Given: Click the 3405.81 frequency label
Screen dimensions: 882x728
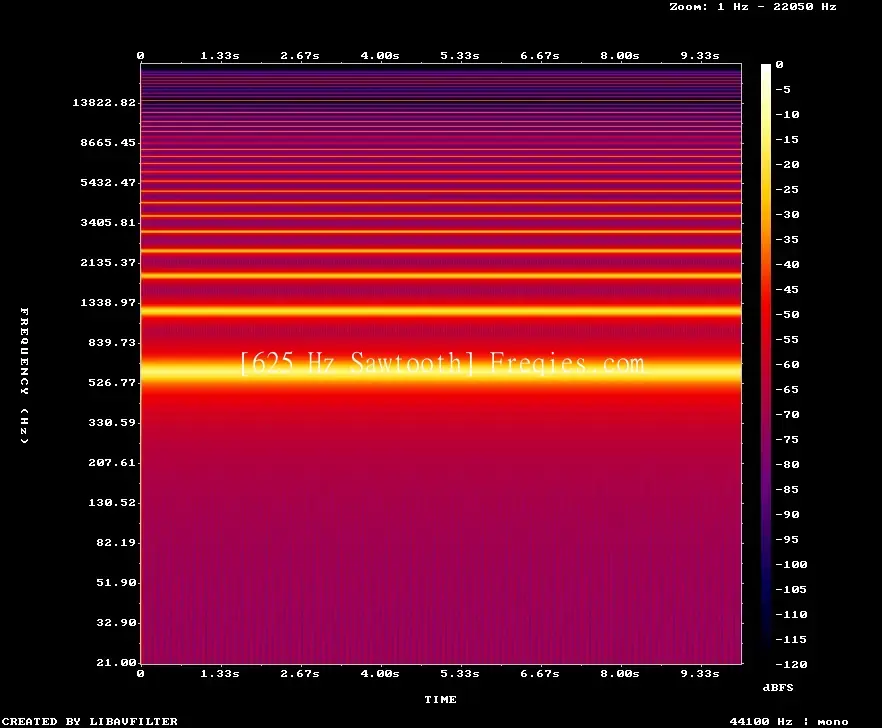Looking at the screenshot, I should tap(108, 222).
